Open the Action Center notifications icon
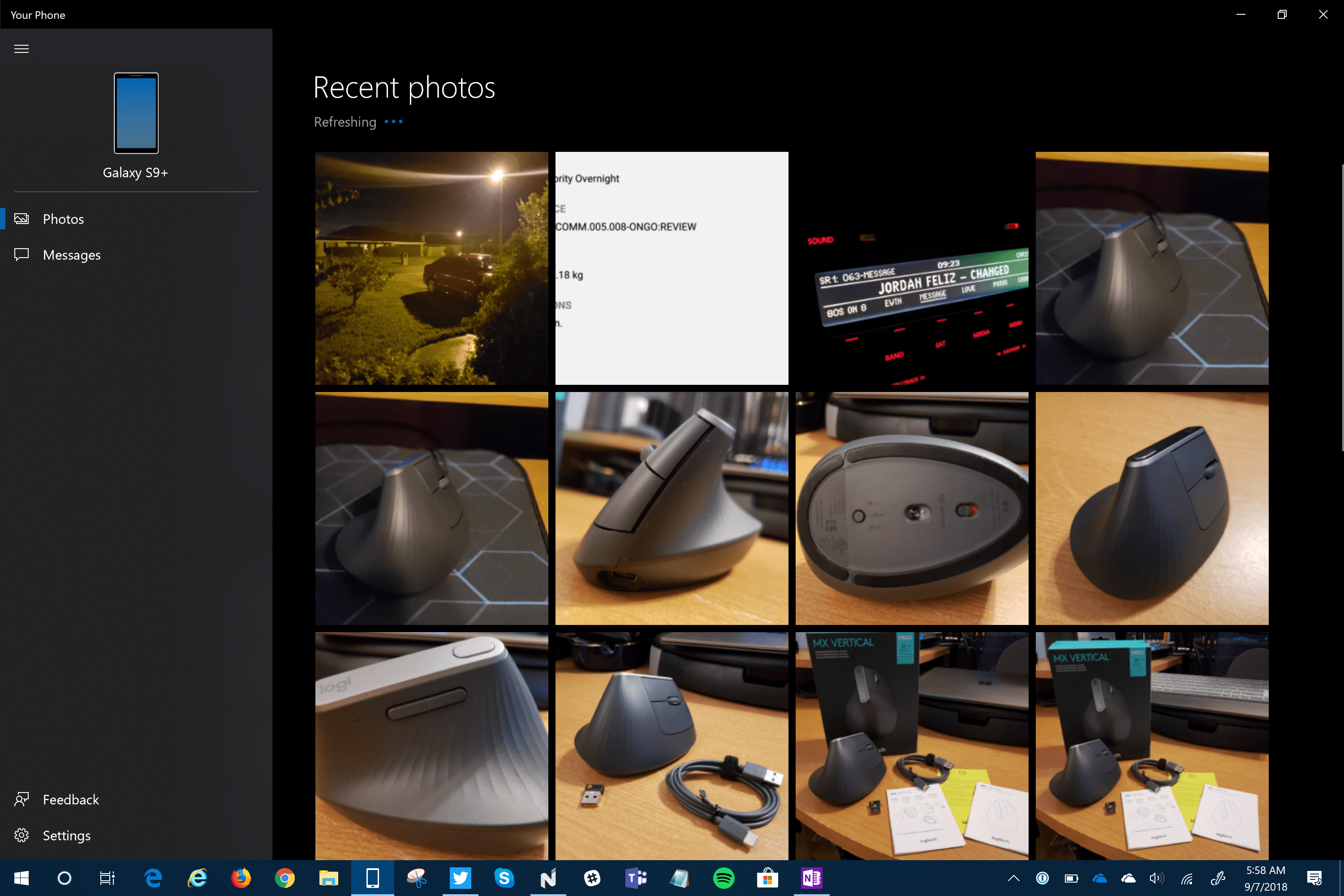The width and height of the screenshot is (1344, 896). coord(1314,878)
